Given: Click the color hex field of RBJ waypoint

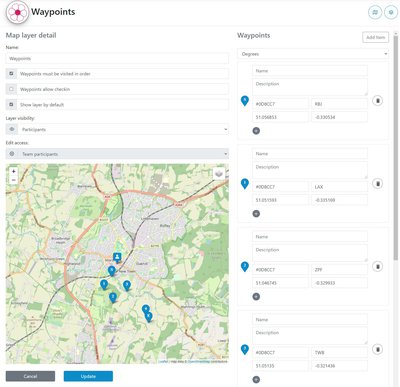Looking at the screenshot, I should tap(280, 104).
